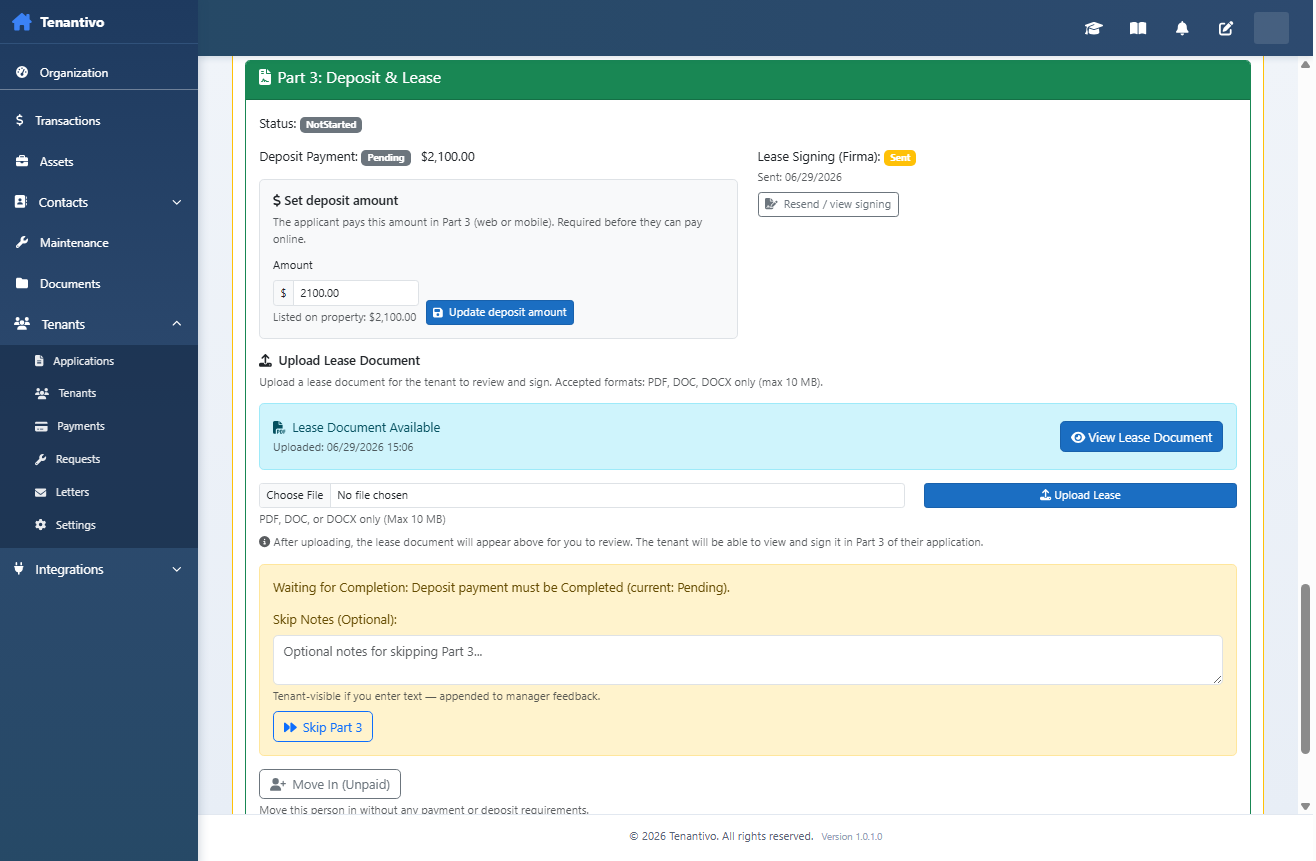This screenshot has height=861, width=1316.
Task: Click 'Version 1.0.1.0' in footer
Action: click(852, 837)
